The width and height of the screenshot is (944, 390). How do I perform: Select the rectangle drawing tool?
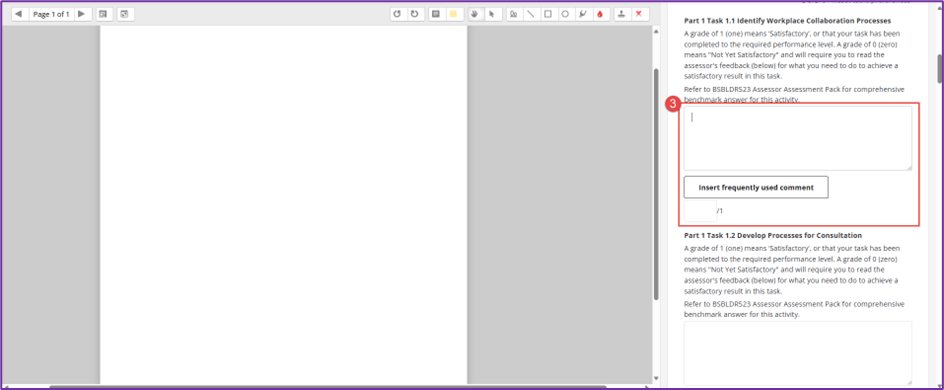[548, 14]
